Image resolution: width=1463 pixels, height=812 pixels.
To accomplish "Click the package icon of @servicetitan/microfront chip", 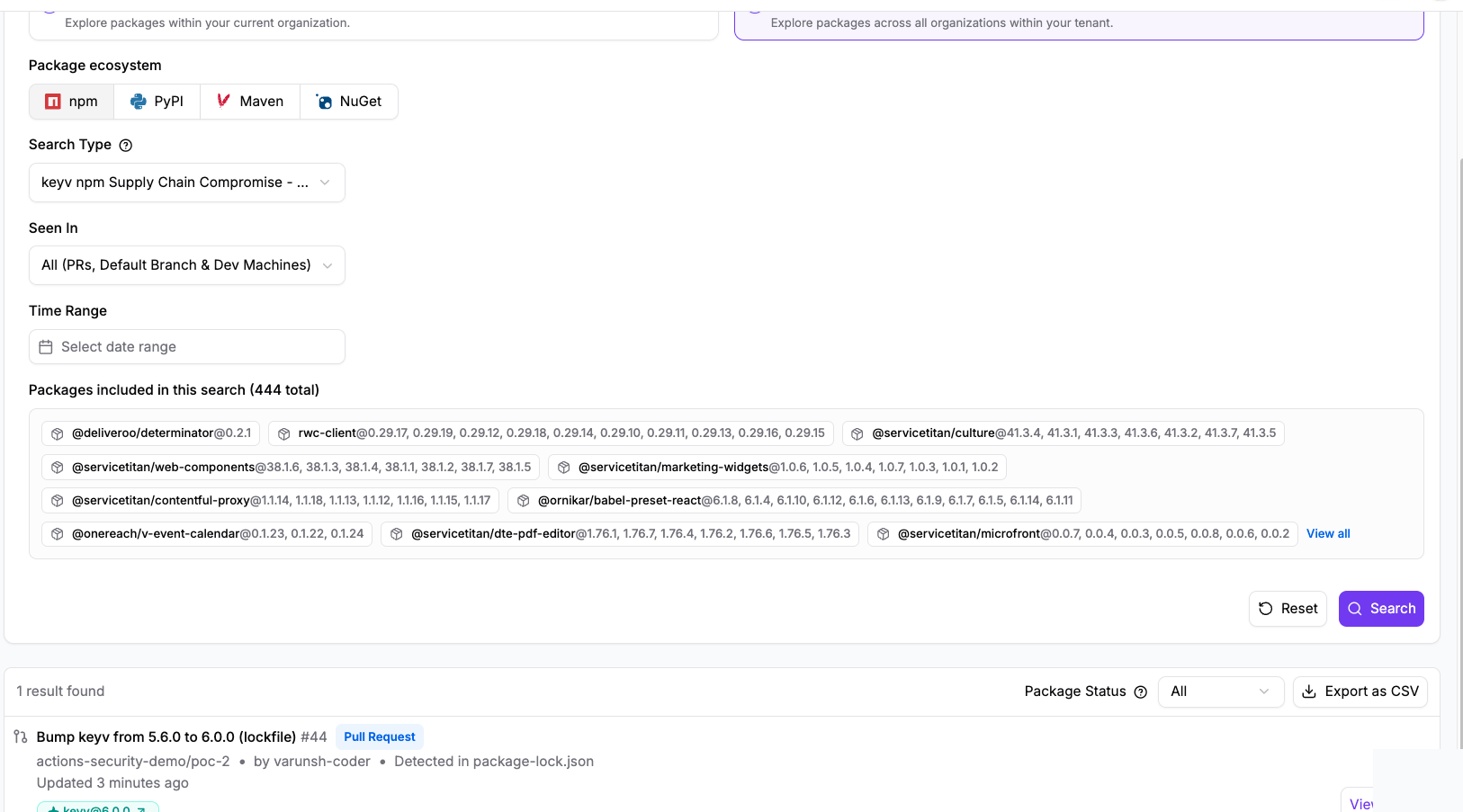I will point(884,534).
